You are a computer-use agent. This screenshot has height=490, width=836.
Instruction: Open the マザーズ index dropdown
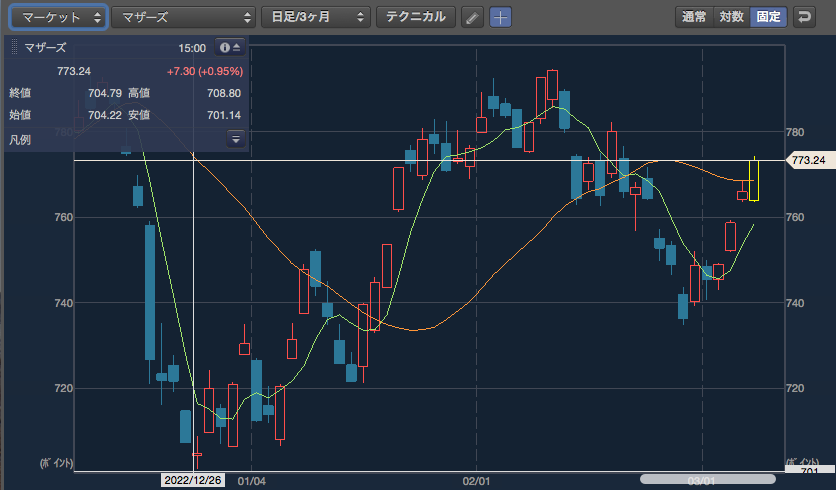183,17
